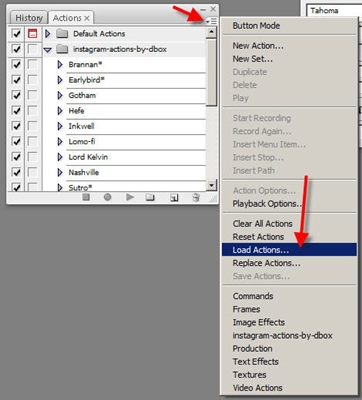This screenshot has width=362, height=400.
Task: Click the folder icon for Default Actions
Action: click(x=62, y=34)
